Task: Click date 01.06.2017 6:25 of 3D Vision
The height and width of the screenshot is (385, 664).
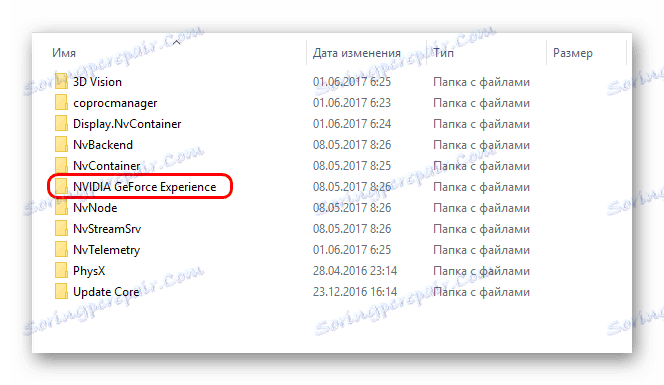Action: (x=352, y=82)
